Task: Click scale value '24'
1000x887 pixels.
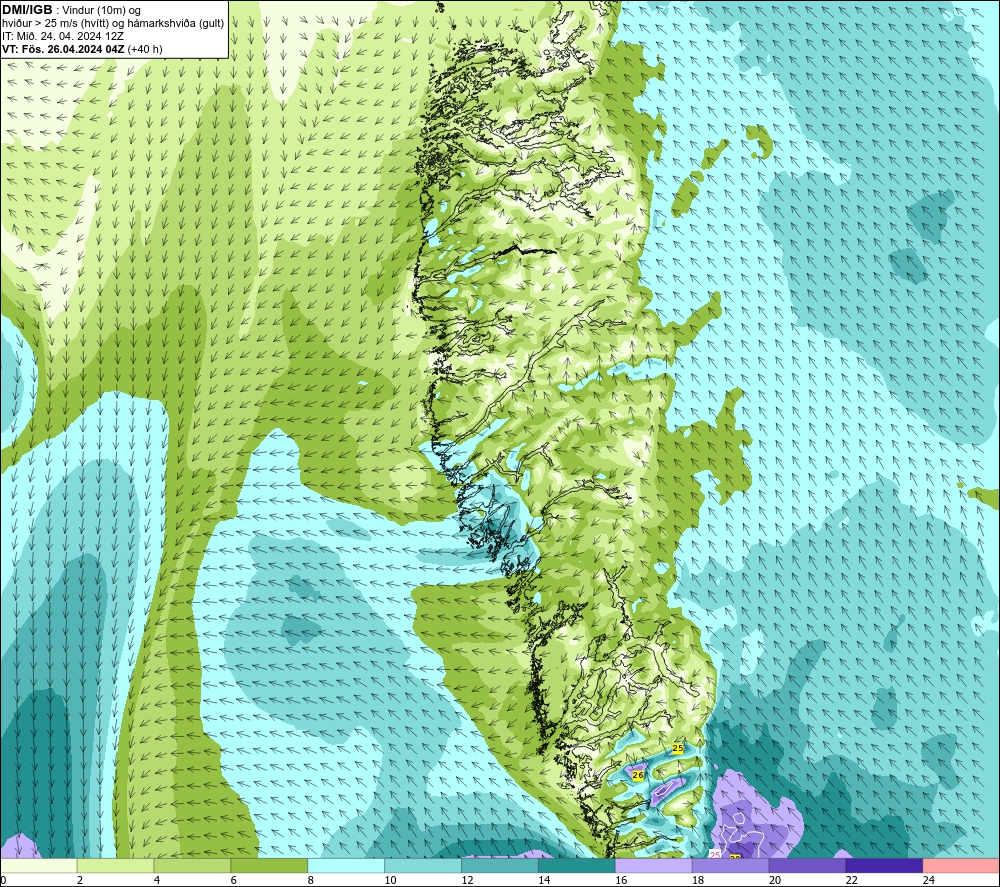Action: coord(929,880)
